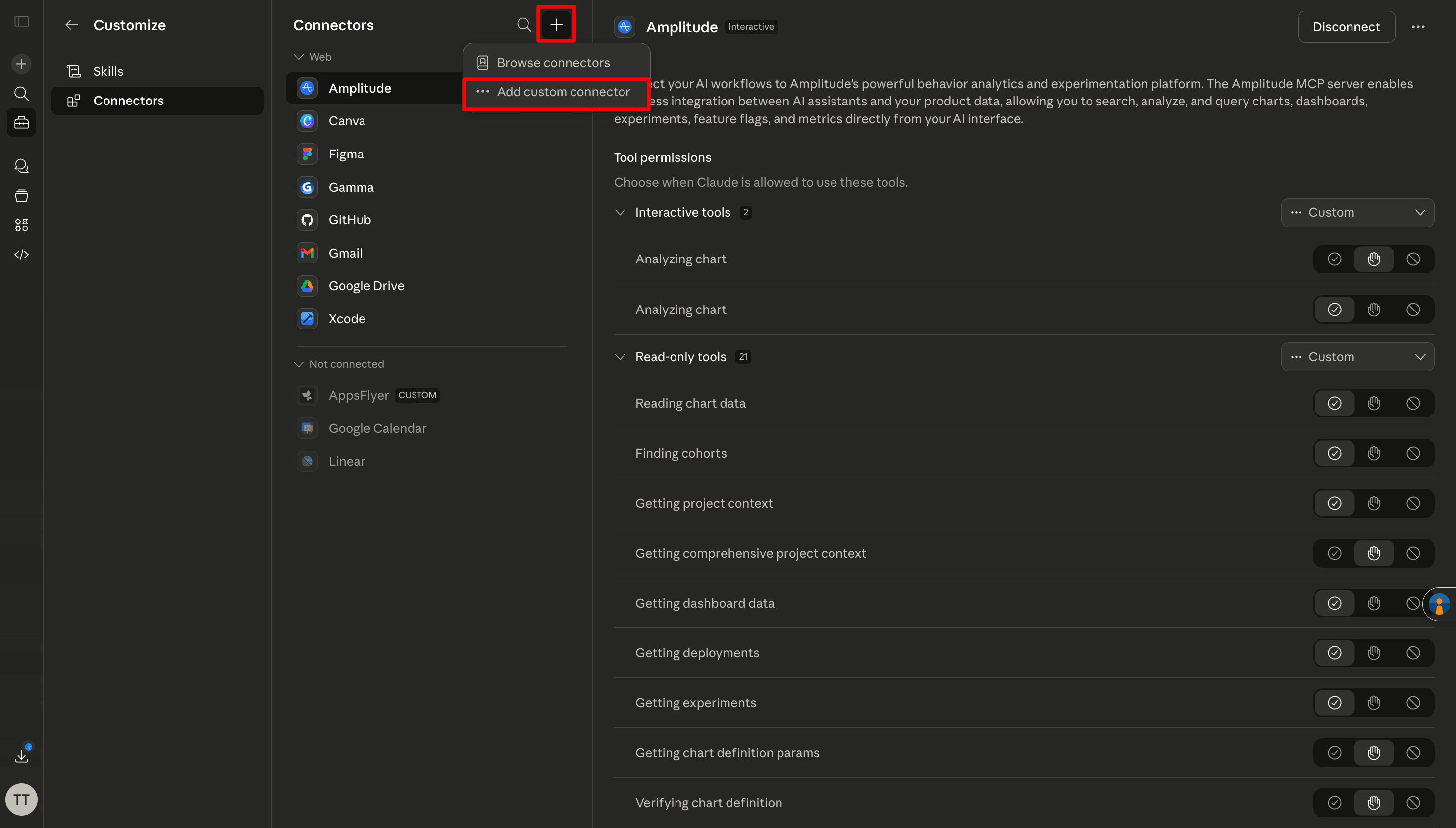The image size is (1456, 828).
Task: Set Finding cohorts to always allow
Action: pyautogui.click(x=1334, y=453)
